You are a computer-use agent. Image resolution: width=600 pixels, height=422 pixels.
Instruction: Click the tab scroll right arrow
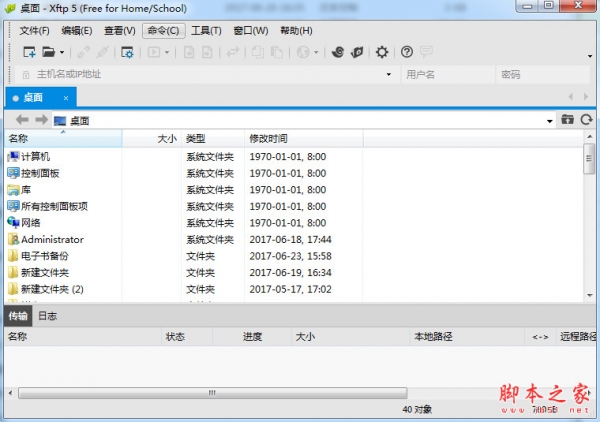point(585,97)
